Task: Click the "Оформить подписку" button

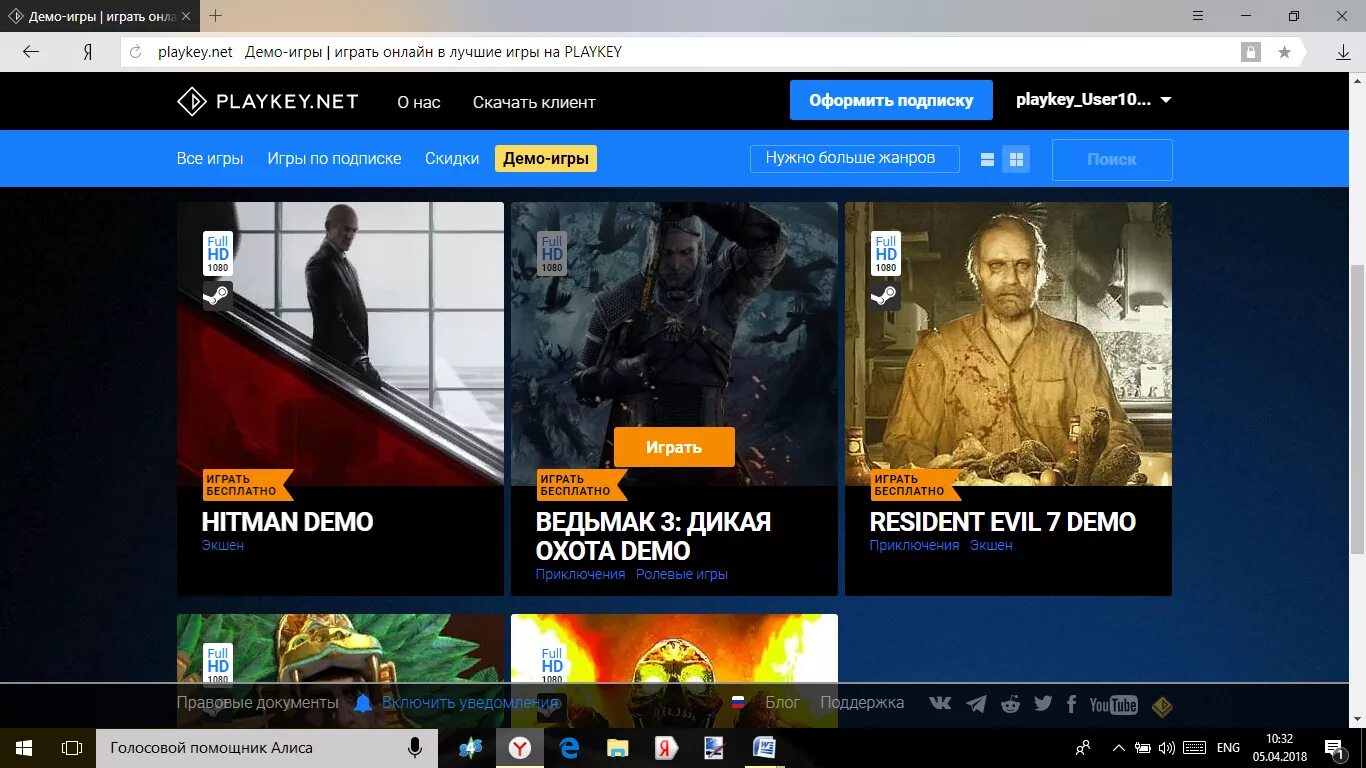Action: click(x=889, y=100)
